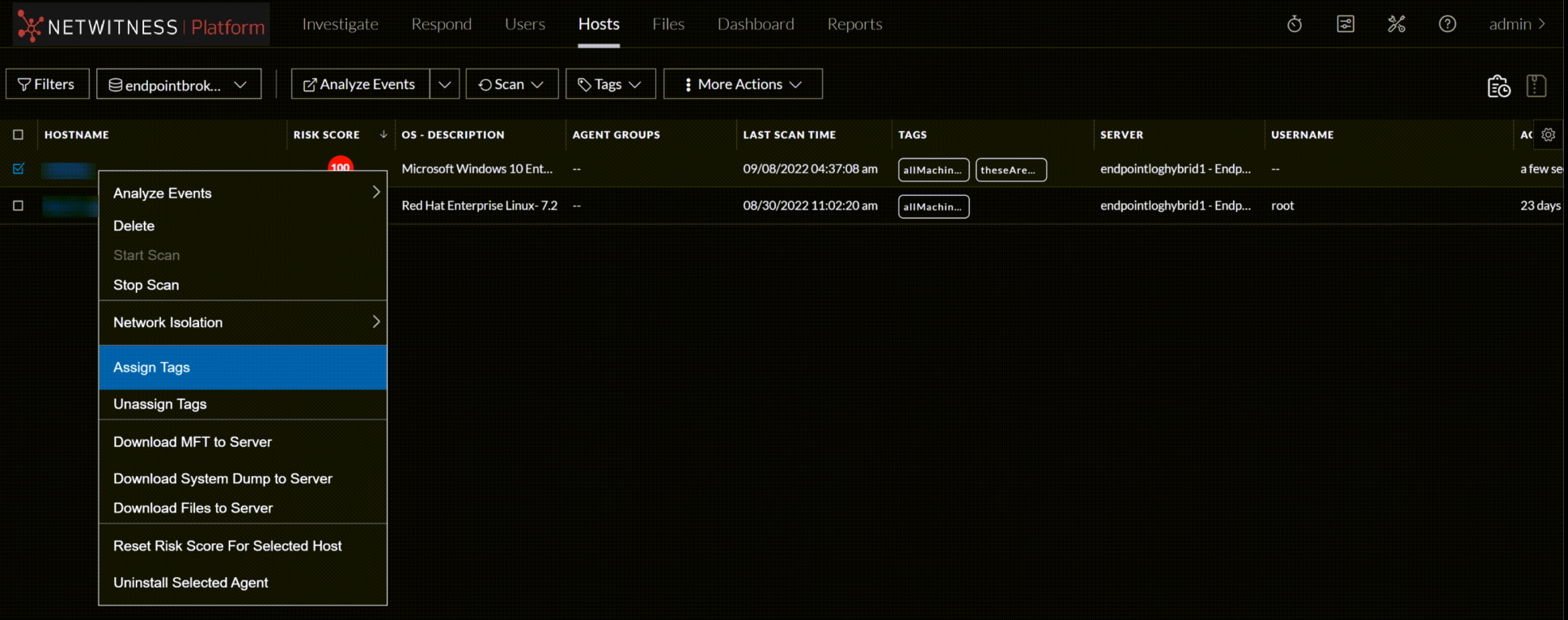Screen dimensions: 1568x620
Task: Go to the Investigate tab
Action: 341,24
